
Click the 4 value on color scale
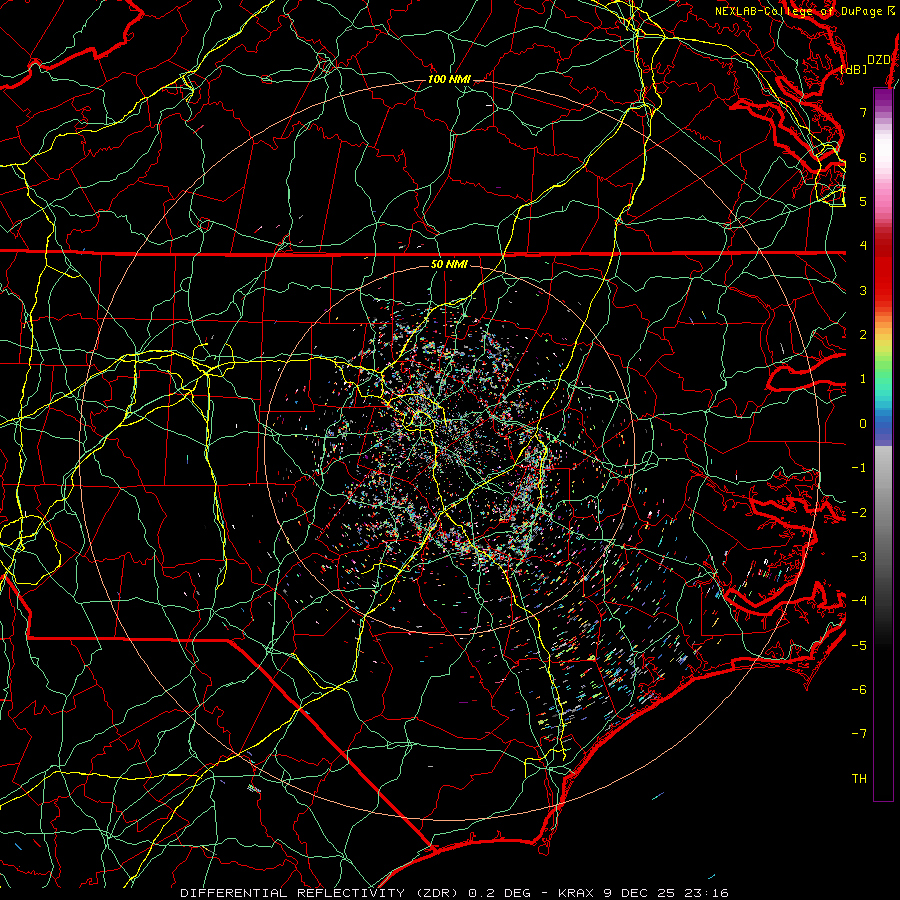click(x=863, y=246)
